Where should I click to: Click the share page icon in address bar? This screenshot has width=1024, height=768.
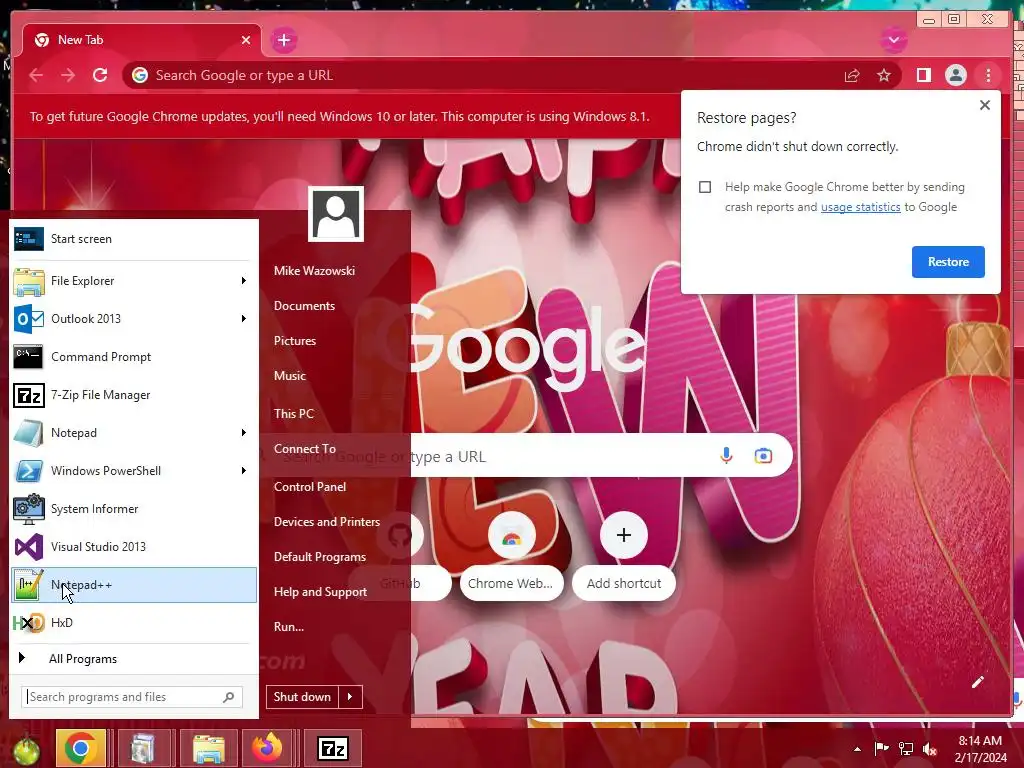pyautogui.click(x=852, y=76)
